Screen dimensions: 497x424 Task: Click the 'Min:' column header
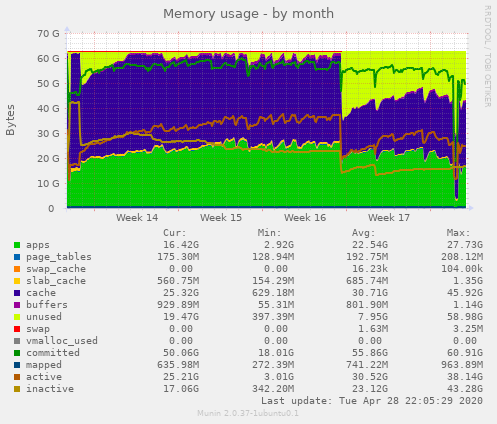click(270, 233)
